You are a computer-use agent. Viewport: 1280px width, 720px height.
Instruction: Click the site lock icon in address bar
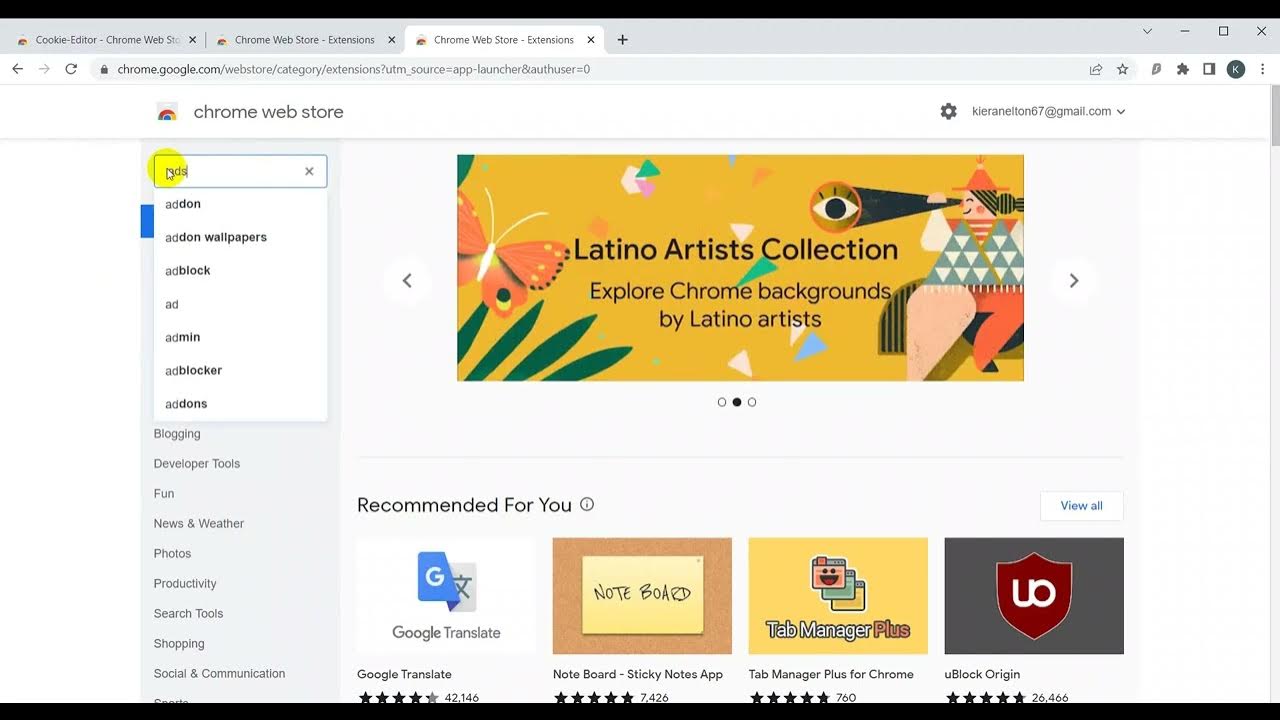[103, 69]
